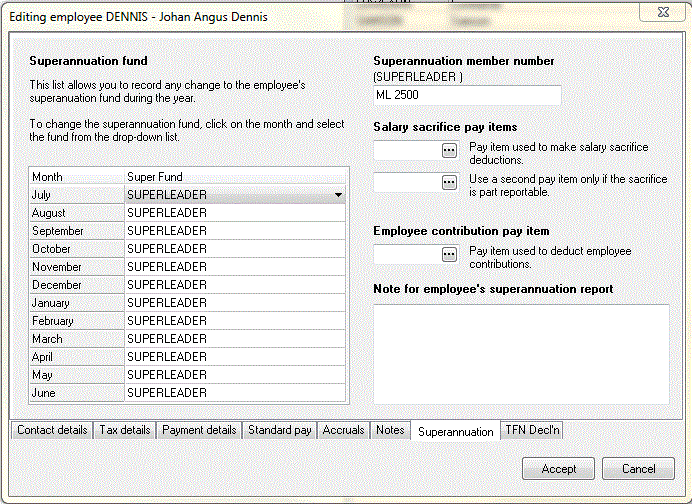The image size is (692, 504).
Task: Click the superannuation member number field
Action: coord(467,95)
